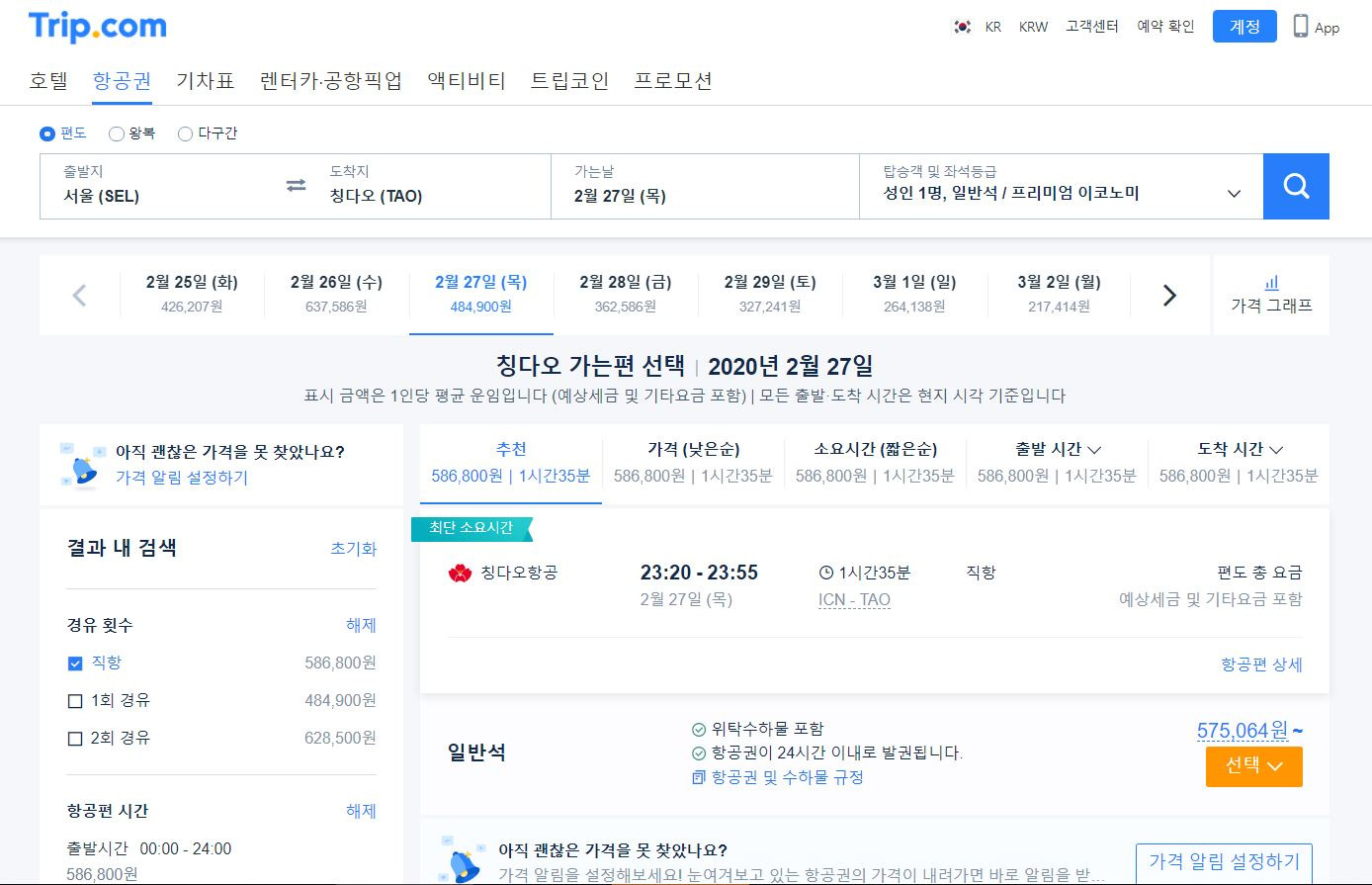Go to previous dates with left arrow
The image size is (1372, 885).
click(79, 295)
